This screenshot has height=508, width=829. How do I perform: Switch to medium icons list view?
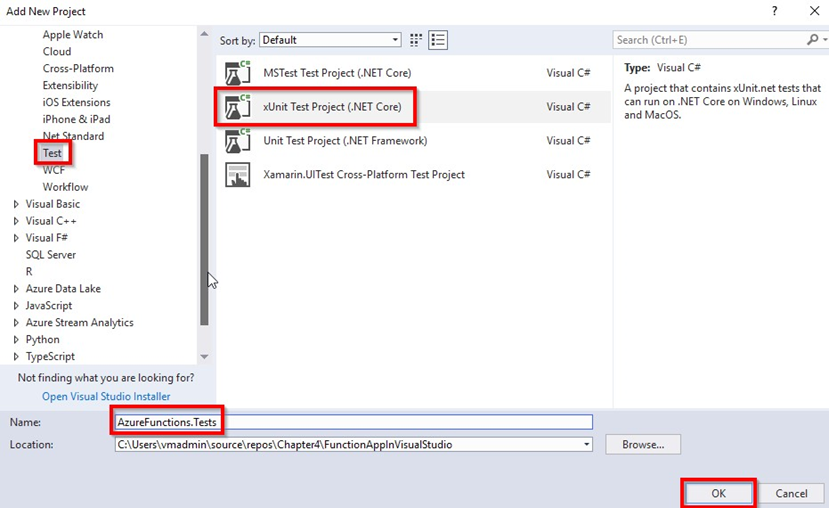pos(438,40)
